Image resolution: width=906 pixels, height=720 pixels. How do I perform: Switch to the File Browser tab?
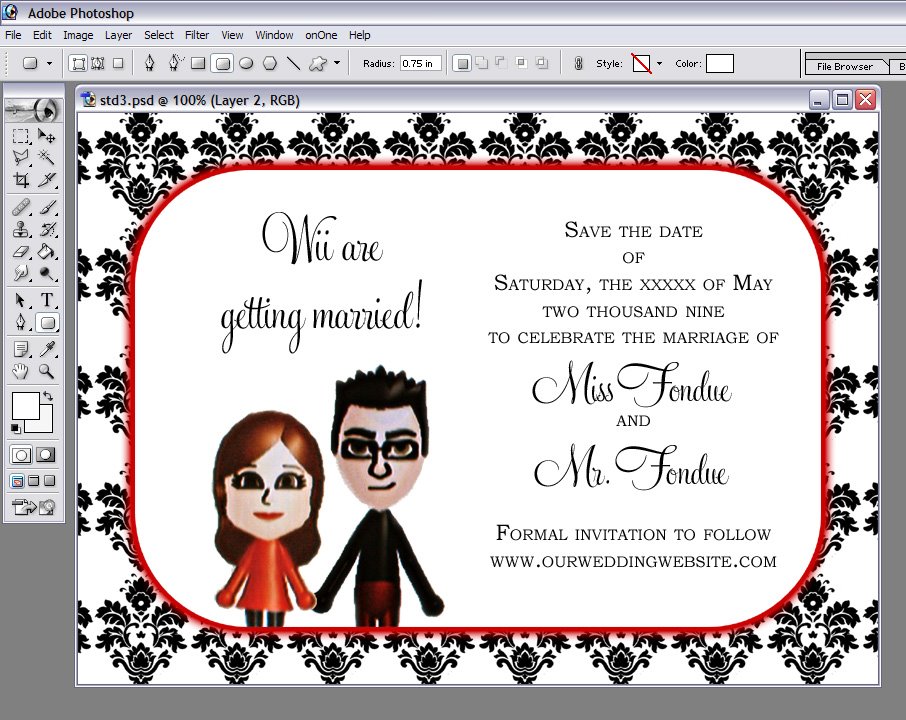pos(845,66)
